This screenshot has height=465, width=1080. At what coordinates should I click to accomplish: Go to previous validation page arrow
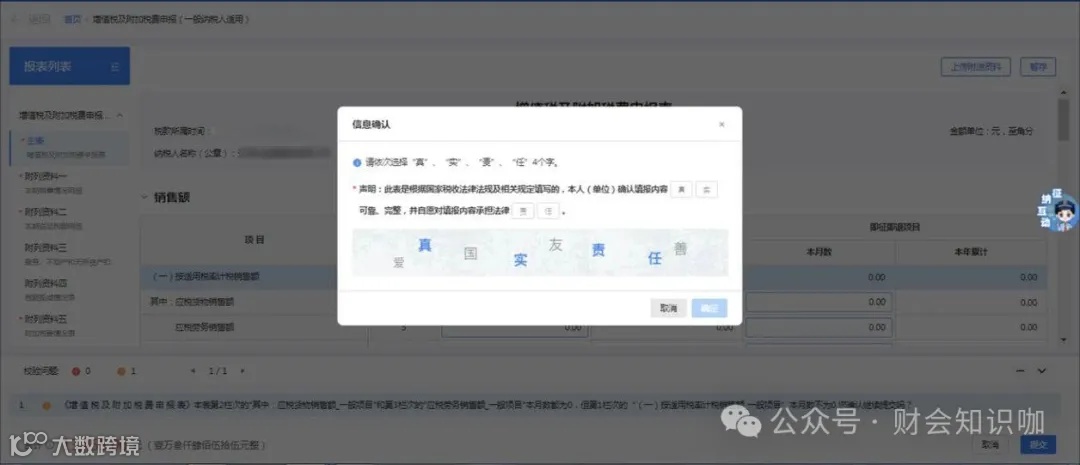pos(194,371)
